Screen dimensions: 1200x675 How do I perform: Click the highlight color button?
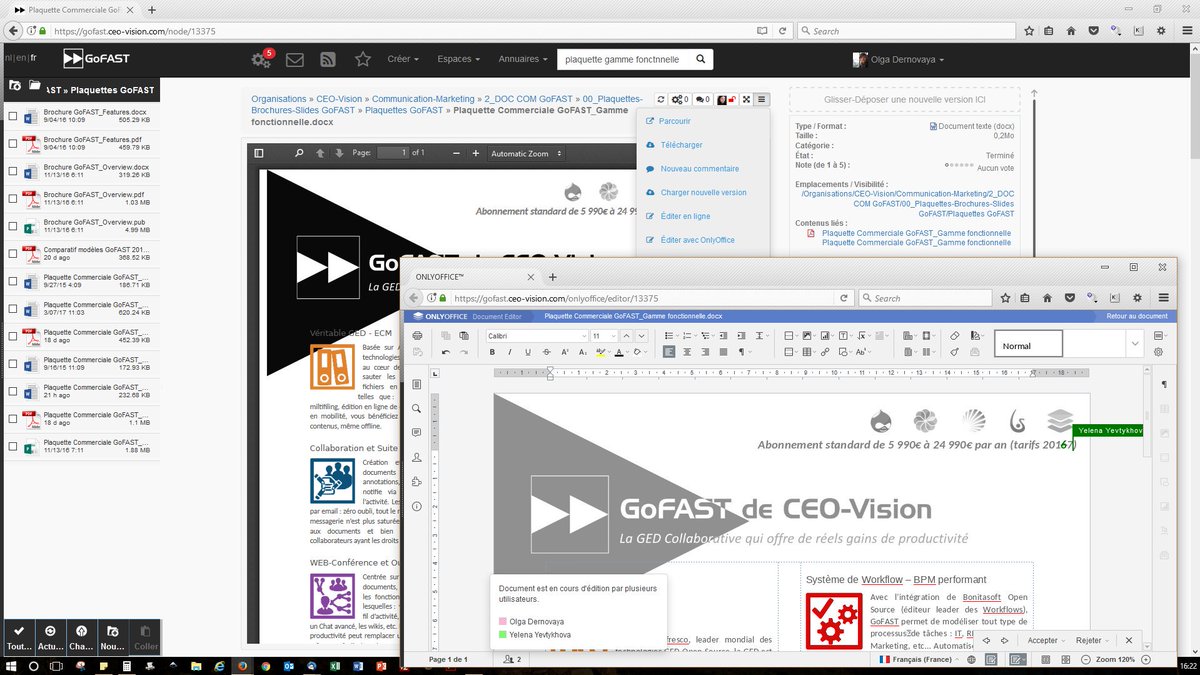[601, 352]
